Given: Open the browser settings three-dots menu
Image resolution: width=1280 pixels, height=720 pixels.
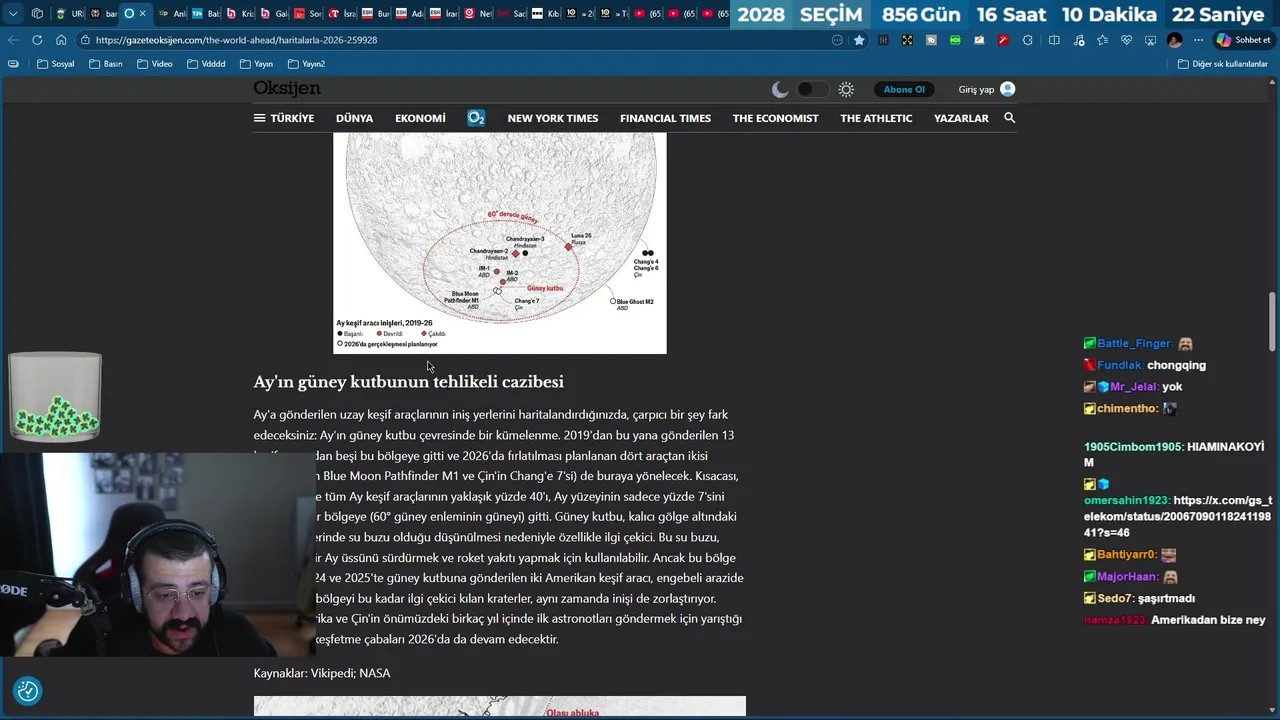Looking at the screenshot, I should click(1198, 40).
